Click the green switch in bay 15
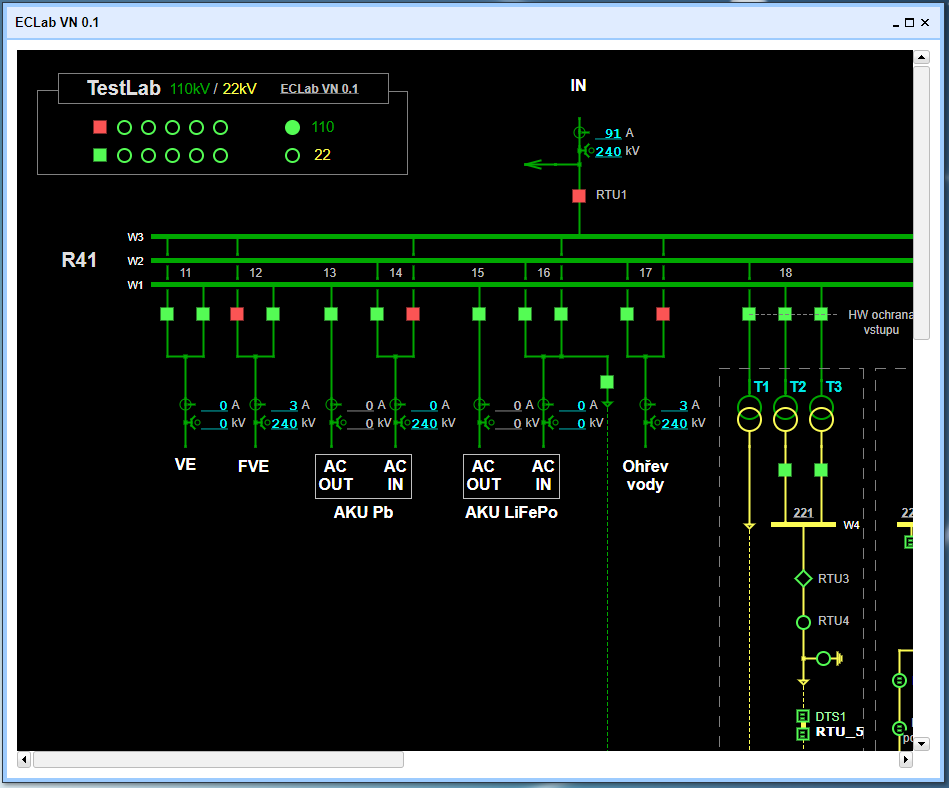The width and height of the screenshot is (949, 788). 479,314
